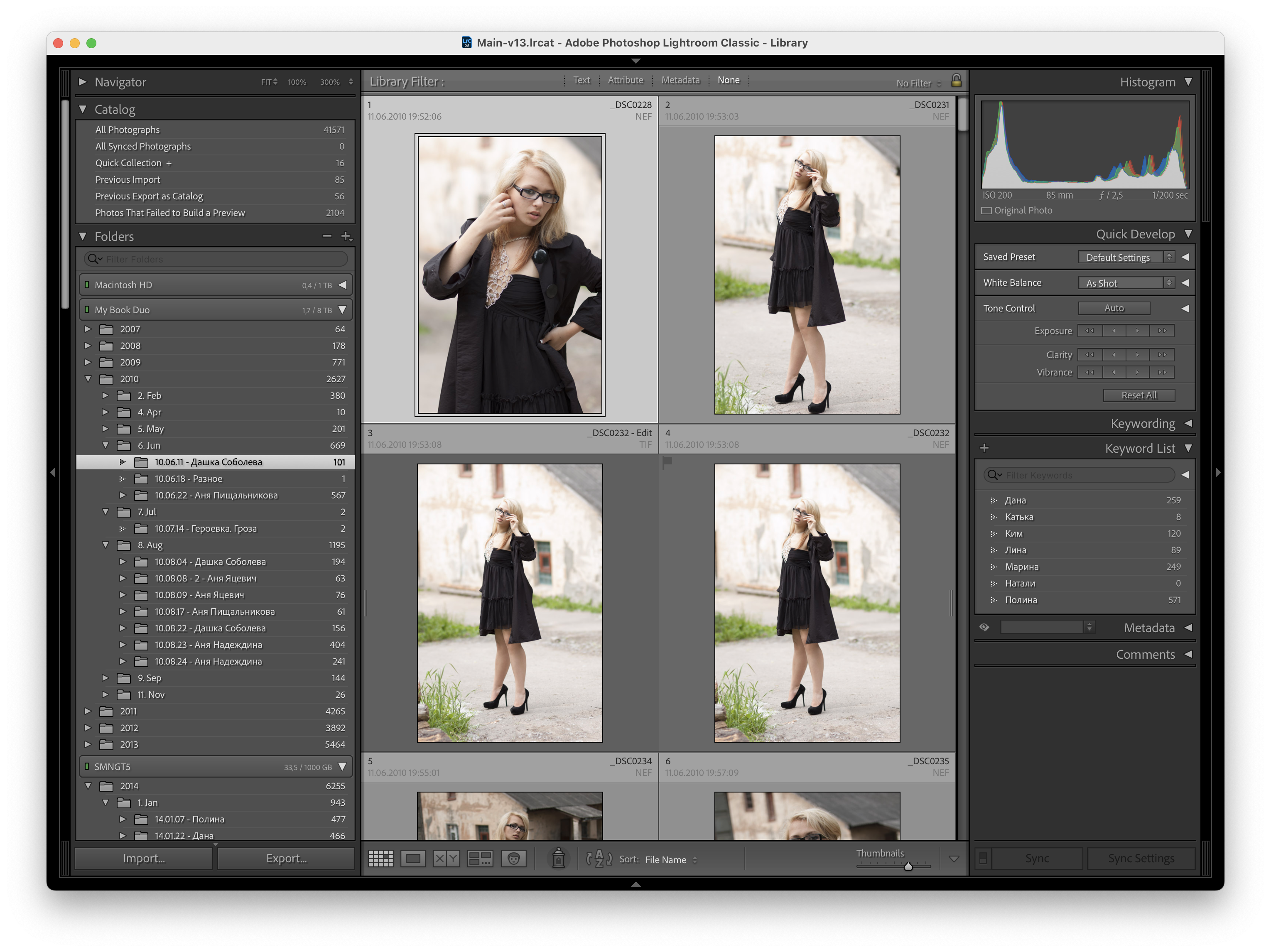Expand the Comments panel
The width and height of the screenshot is (1271, 952).
1188,654
